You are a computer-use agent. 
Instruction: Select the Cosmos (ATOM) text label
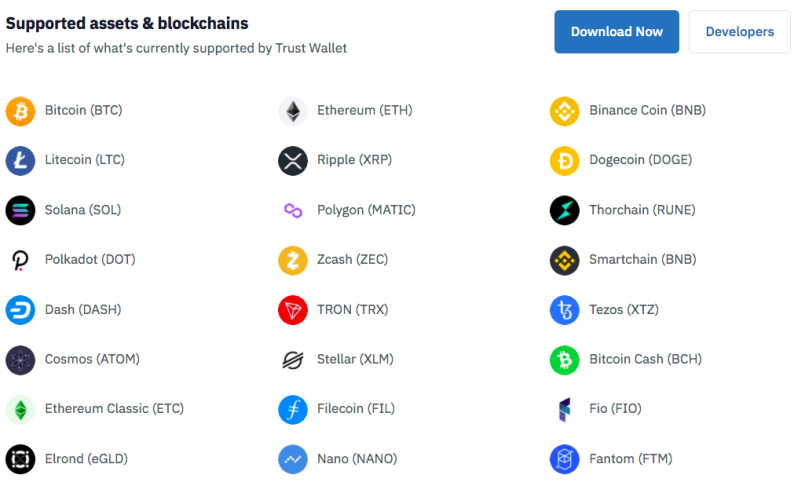coord(92,359)
